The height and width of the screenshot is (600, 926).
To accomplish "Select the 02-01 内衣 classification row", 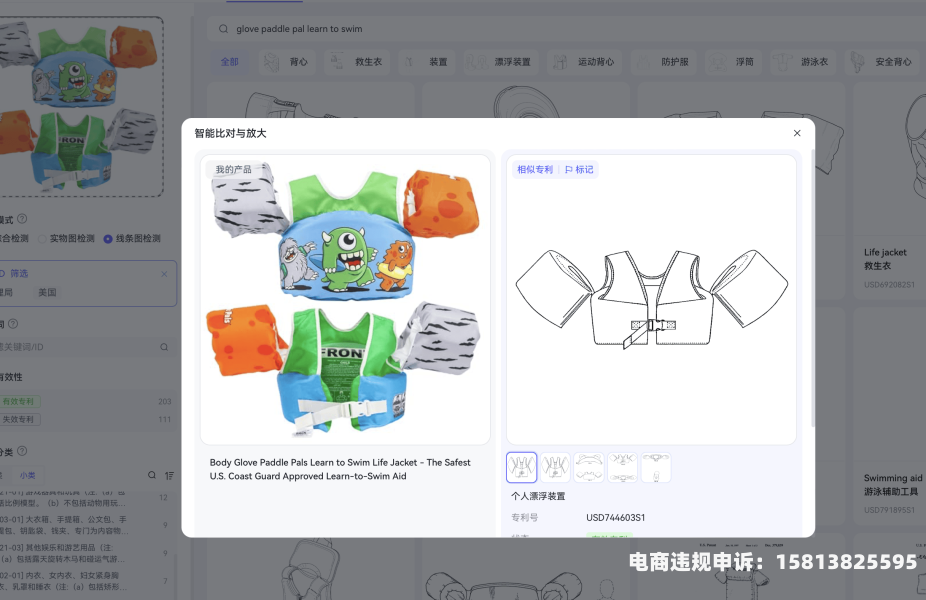I will click(x=86, y=581).
